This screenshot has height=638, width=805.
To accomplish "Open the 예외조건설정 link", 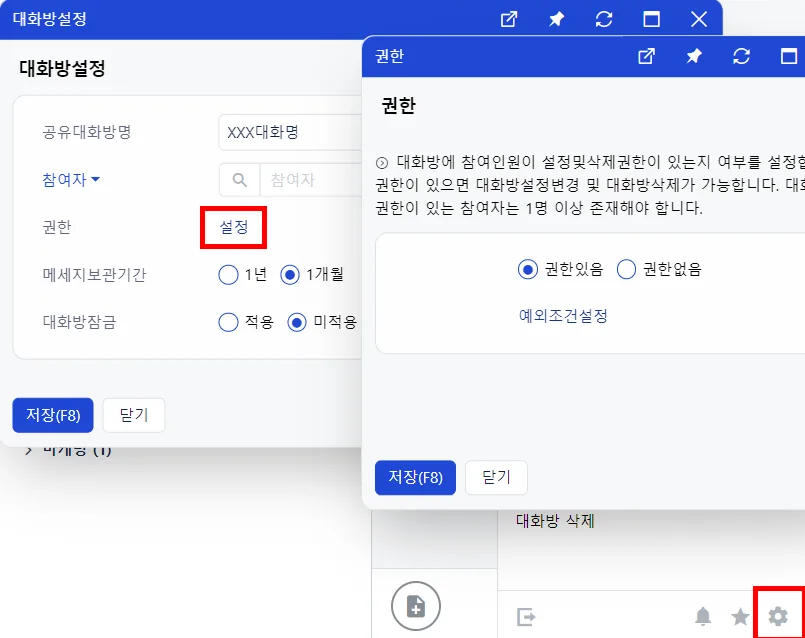I will pyautogui.click(x=563, y=315).
